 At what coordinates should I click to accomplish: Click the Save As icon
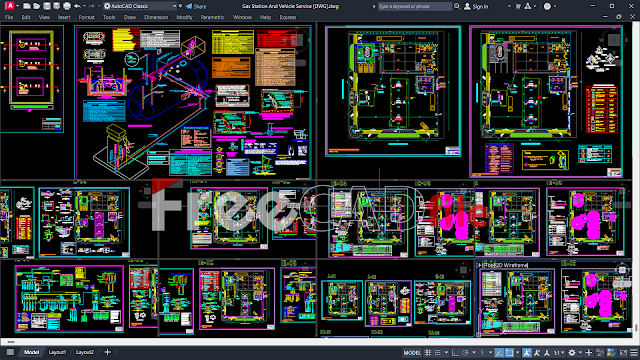(57, 6)
